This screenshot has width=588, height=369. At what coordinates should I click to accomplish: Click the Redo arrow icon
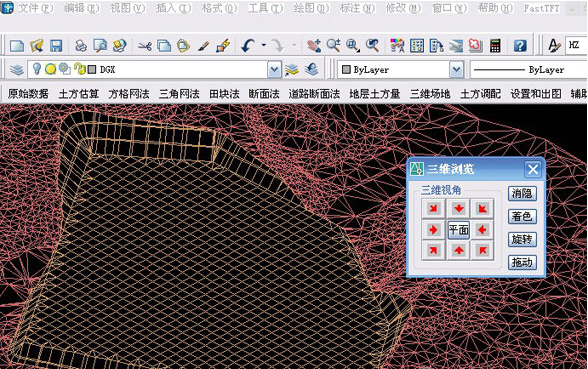[278, 46]
